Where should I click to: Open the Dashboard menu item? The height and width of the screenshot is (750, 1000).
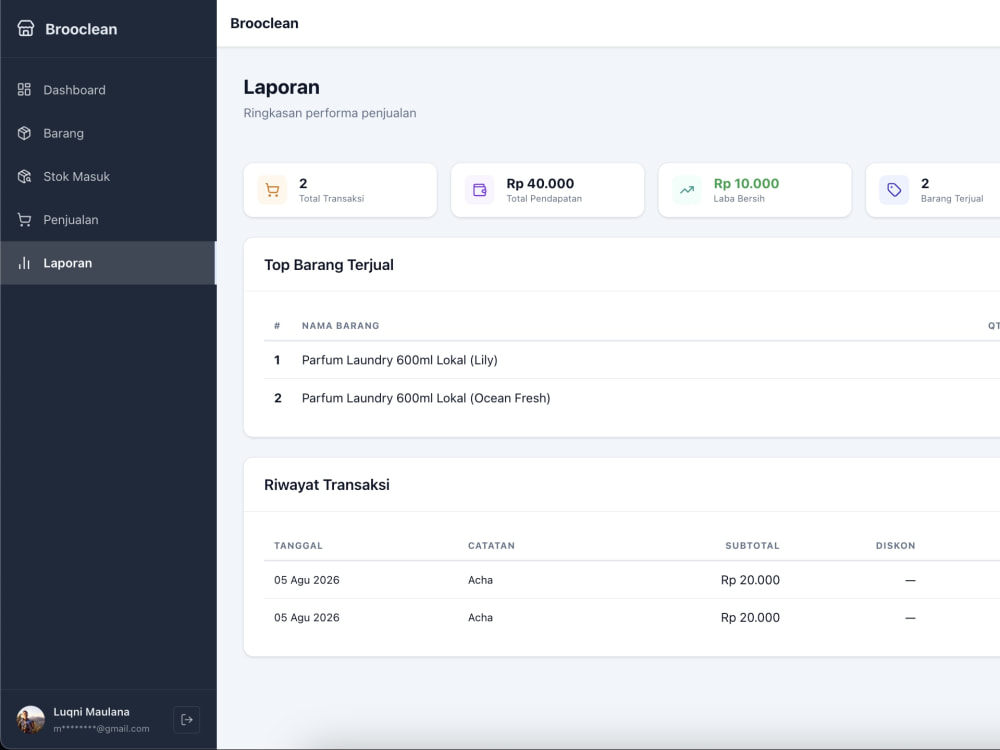click(108, 90)
